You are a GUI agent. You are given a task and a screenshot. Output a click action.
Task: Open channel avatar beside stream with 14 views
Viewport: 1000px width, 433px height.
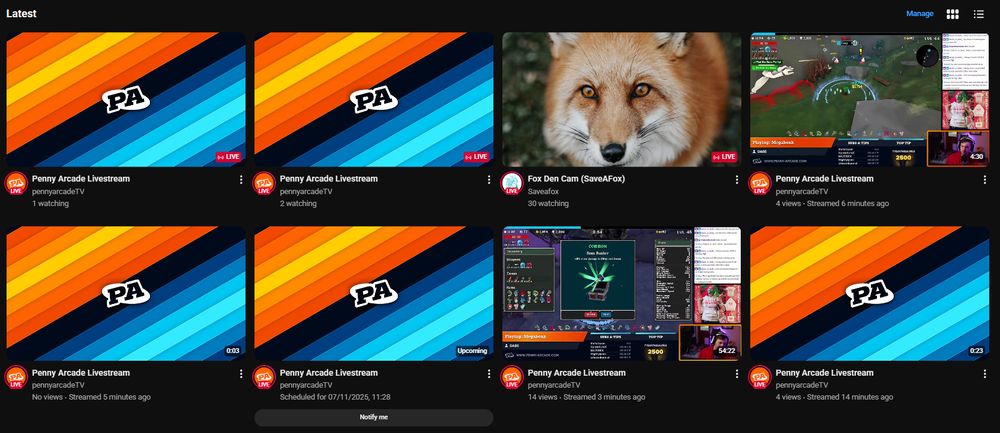click(511, 378)
